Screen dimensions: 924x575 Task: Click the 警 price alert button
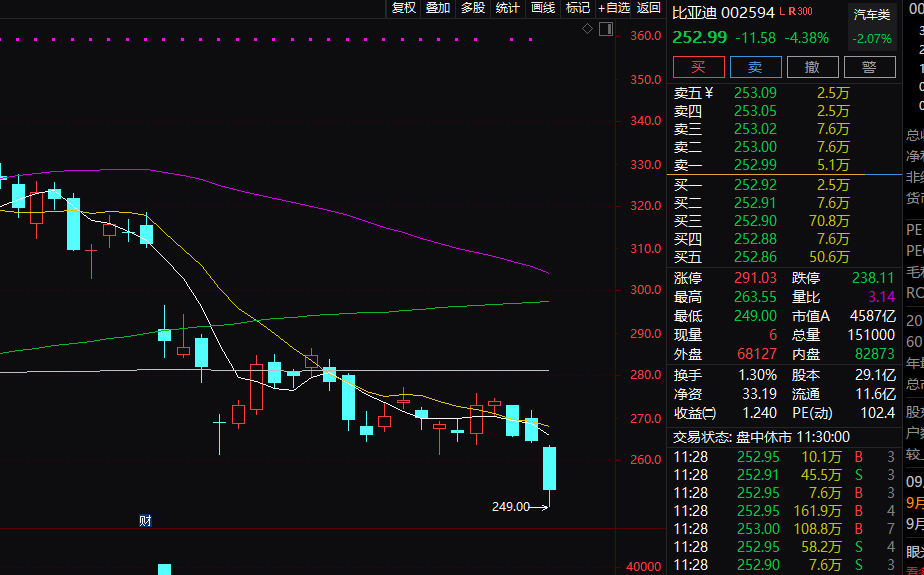click(869, 67)
